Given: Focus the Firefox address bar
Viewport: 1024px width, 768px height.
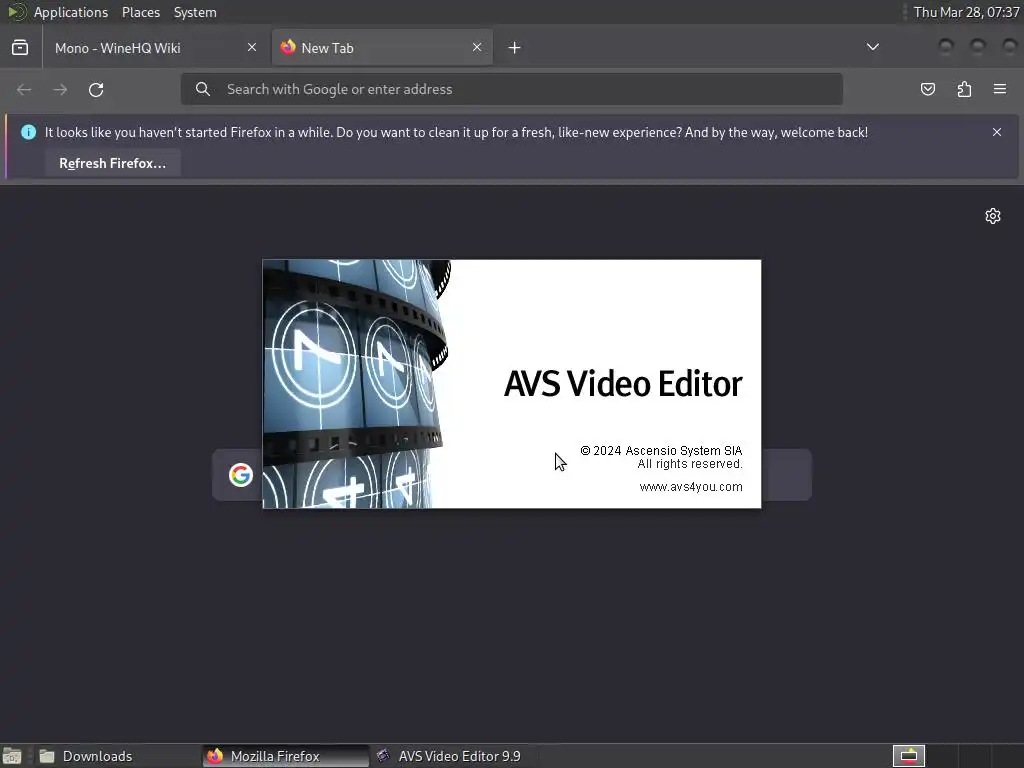Looking at the screenshot, I should click(511, 89).
